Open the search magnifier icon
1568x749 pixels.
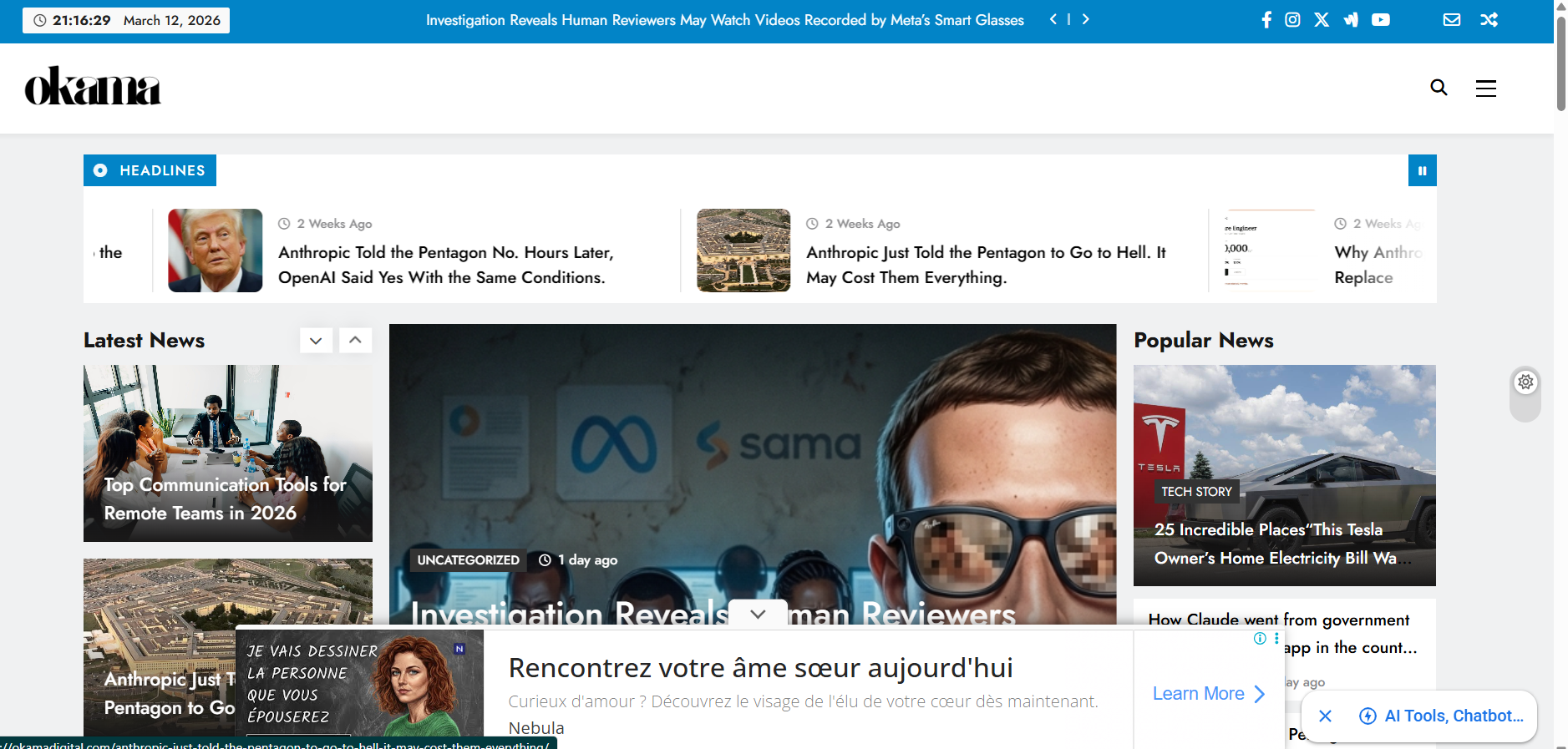point(1439,88)
